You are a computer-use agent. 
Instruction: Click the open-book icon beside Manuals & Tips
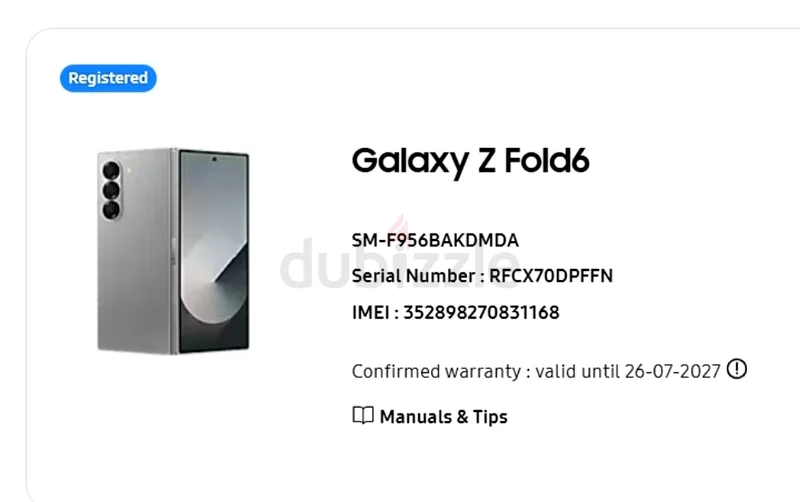[363, 416]
